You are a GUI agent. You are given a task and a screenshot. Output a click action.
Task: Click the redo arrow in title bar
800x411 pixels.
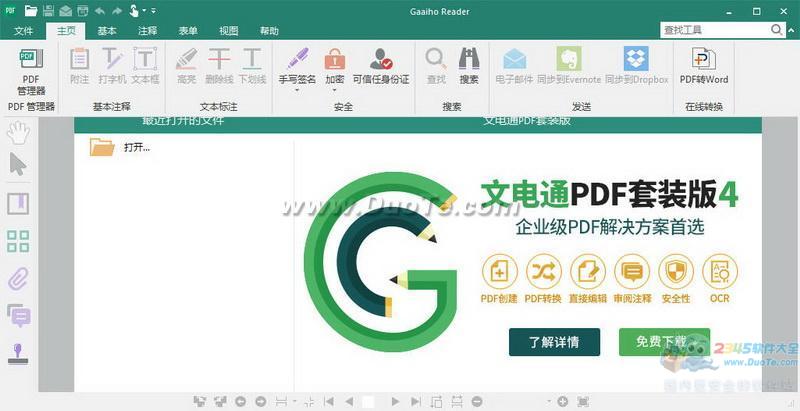(117, 10)
